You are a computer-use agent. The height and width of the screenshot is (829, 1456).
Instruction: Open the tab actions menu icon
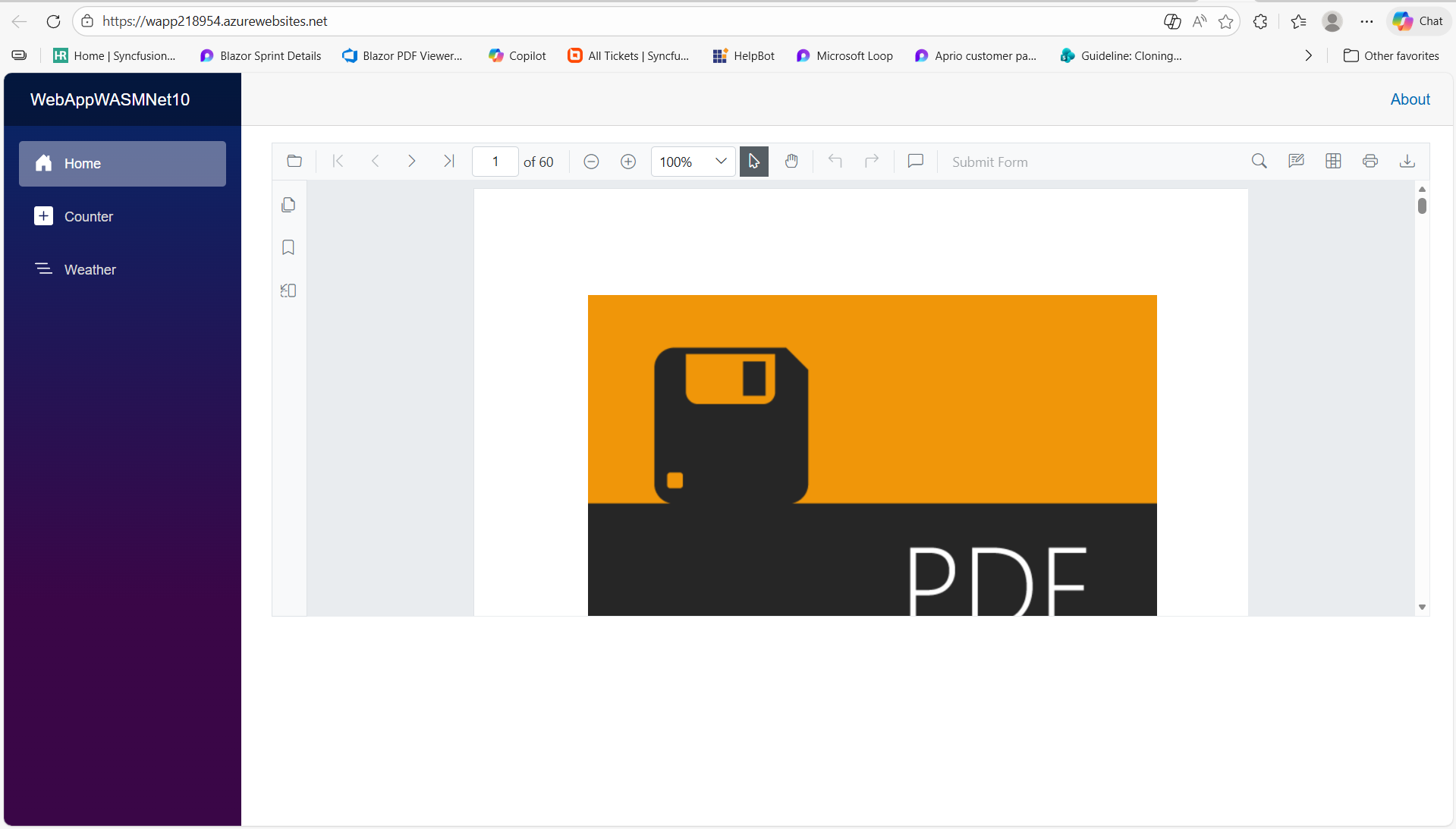pyautogui.click(x=19, y=55)
